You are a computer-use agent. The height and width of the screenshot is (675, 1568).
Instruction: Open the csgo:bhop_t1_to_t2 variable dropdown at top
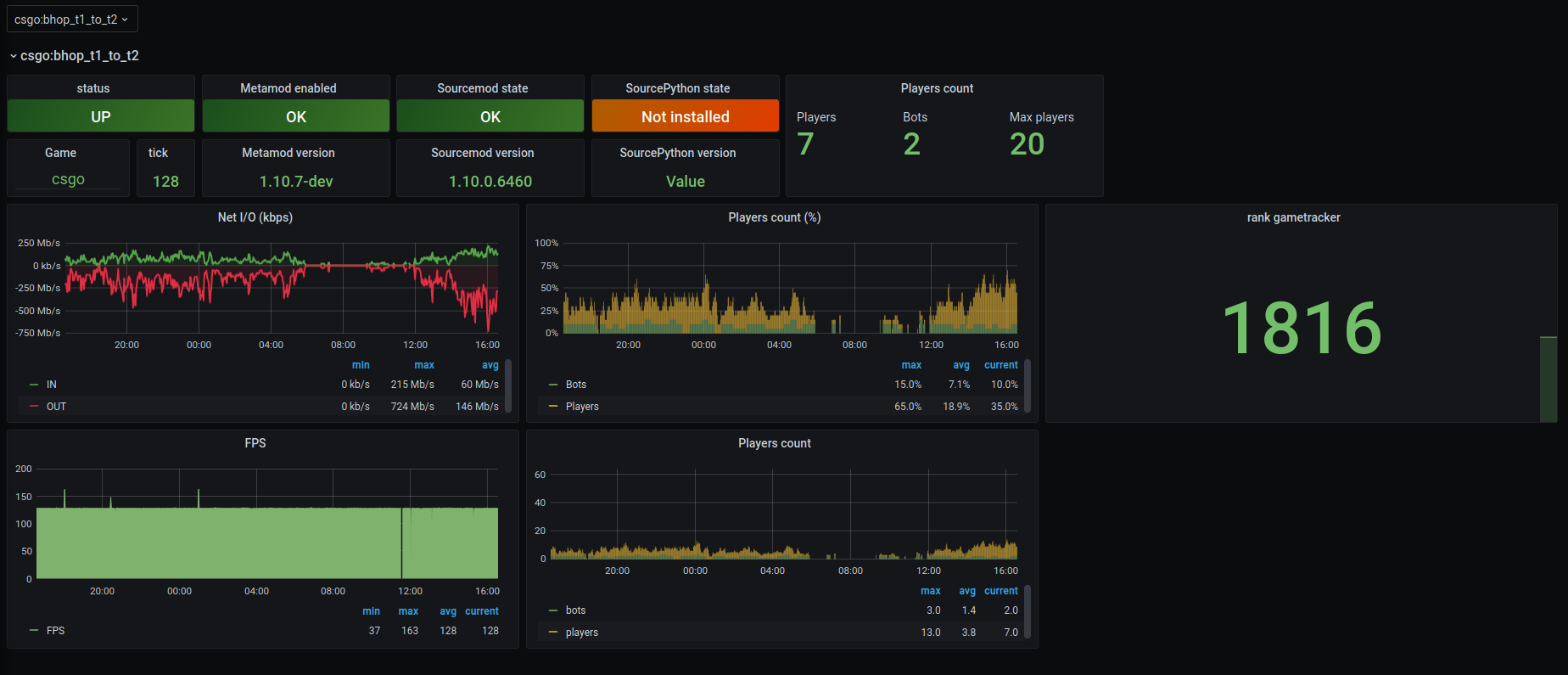click(71, 19)
